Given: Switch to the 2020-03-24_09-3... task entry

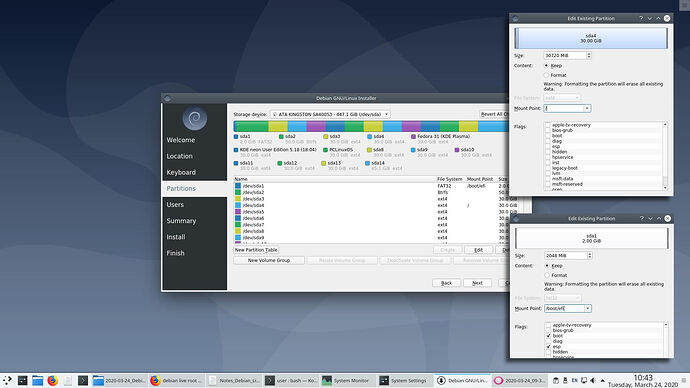Looking at the screenshot, I should pyautogui.click(x=520, y=381).
